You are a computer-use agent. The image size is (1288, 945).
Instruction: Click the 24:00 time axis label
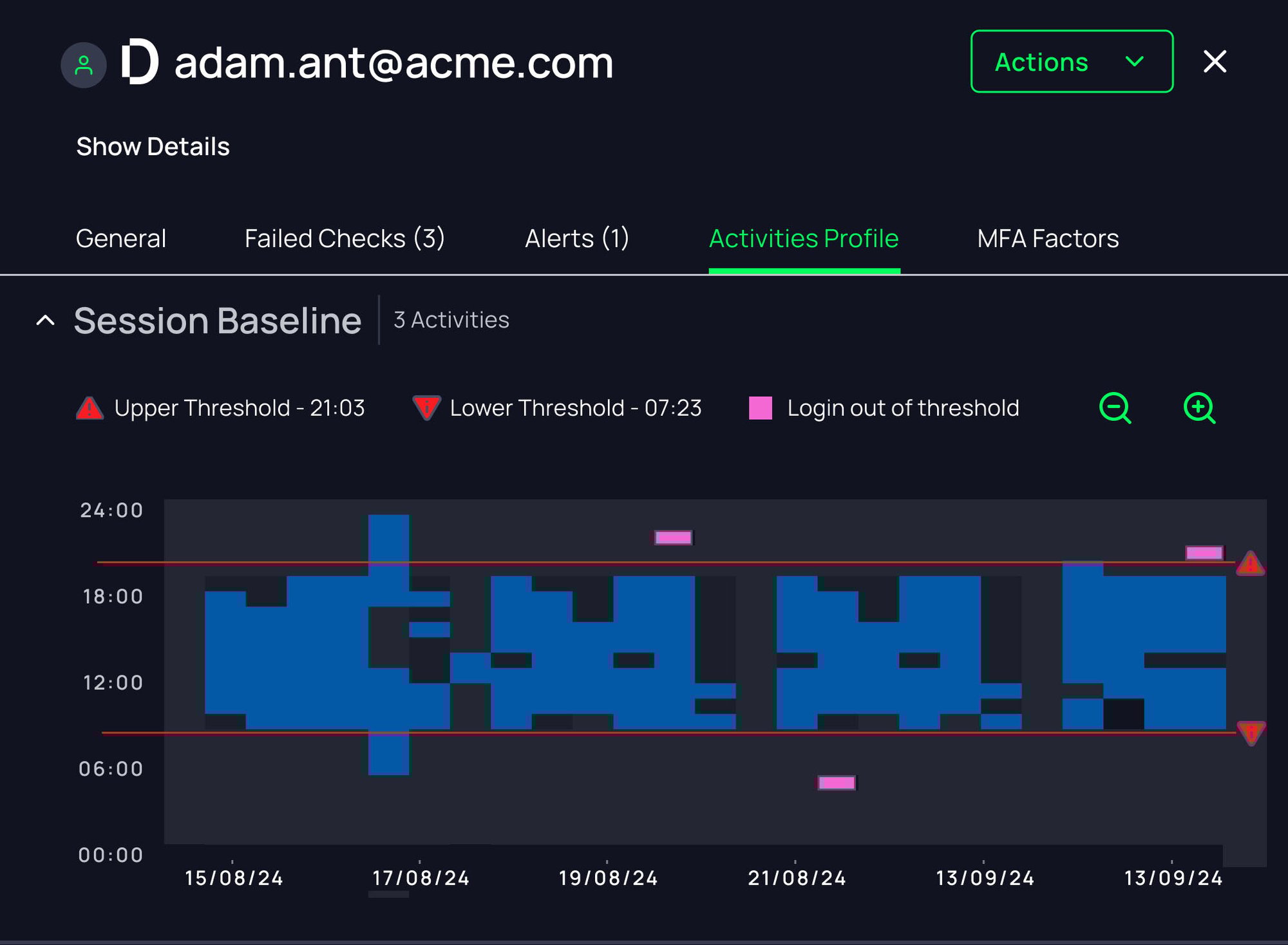pos(111,510)
